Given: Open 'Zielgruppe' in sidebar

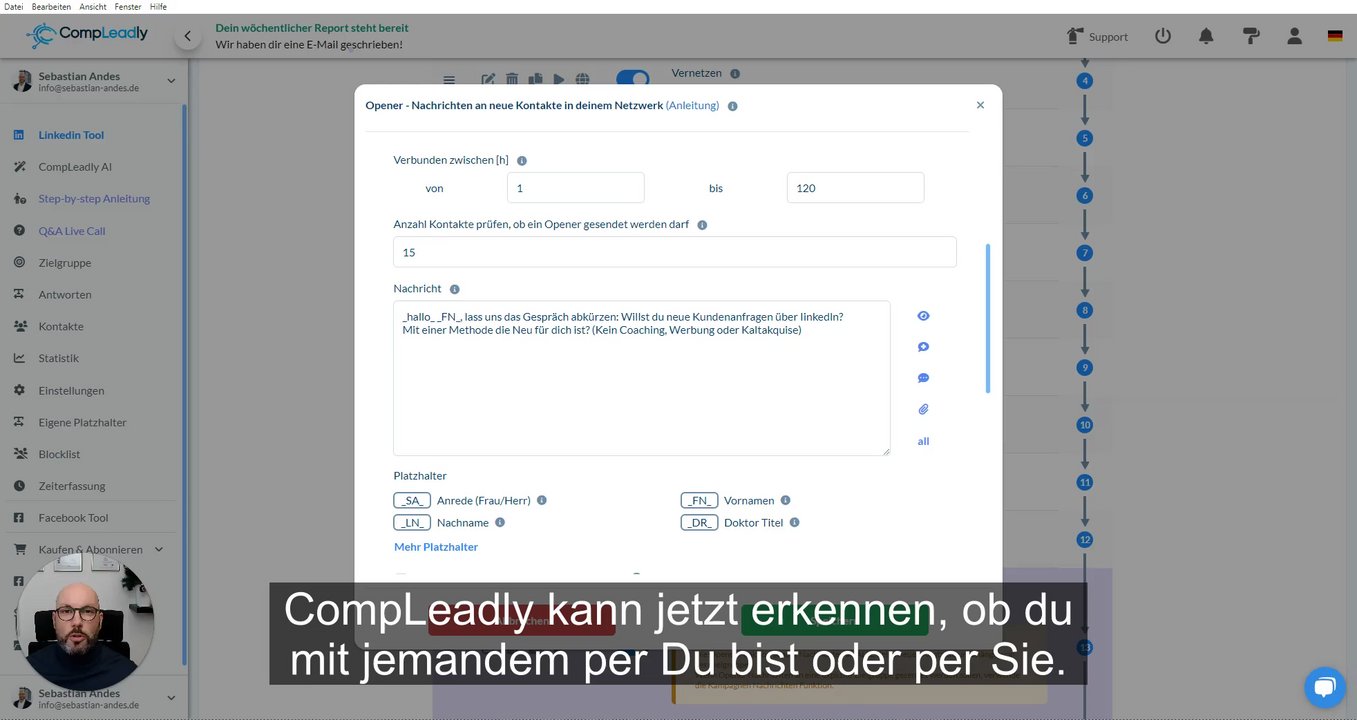Looking at the screenshot, I should coord(65,263).
